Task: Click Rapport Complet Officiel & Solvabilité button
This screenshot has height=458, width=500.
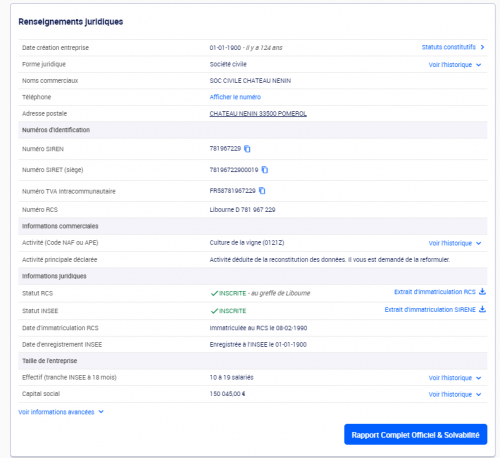Action: pos(415,435)
